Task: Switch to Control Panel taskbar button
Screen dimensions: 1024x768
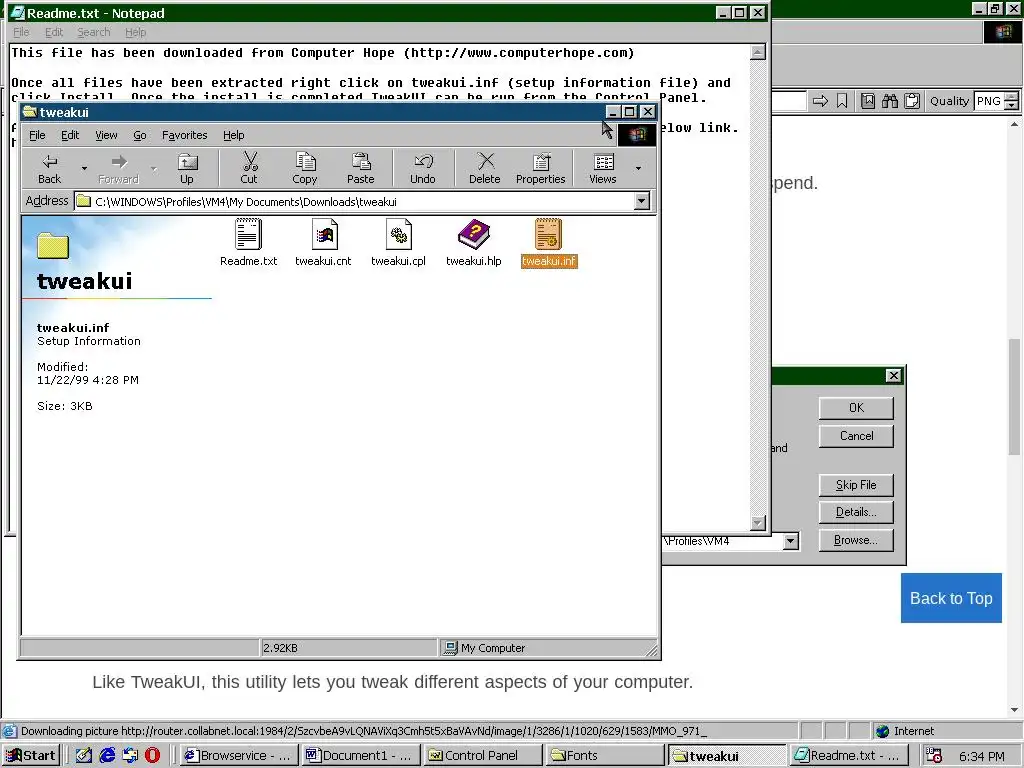Action: [x=482, y=756]
